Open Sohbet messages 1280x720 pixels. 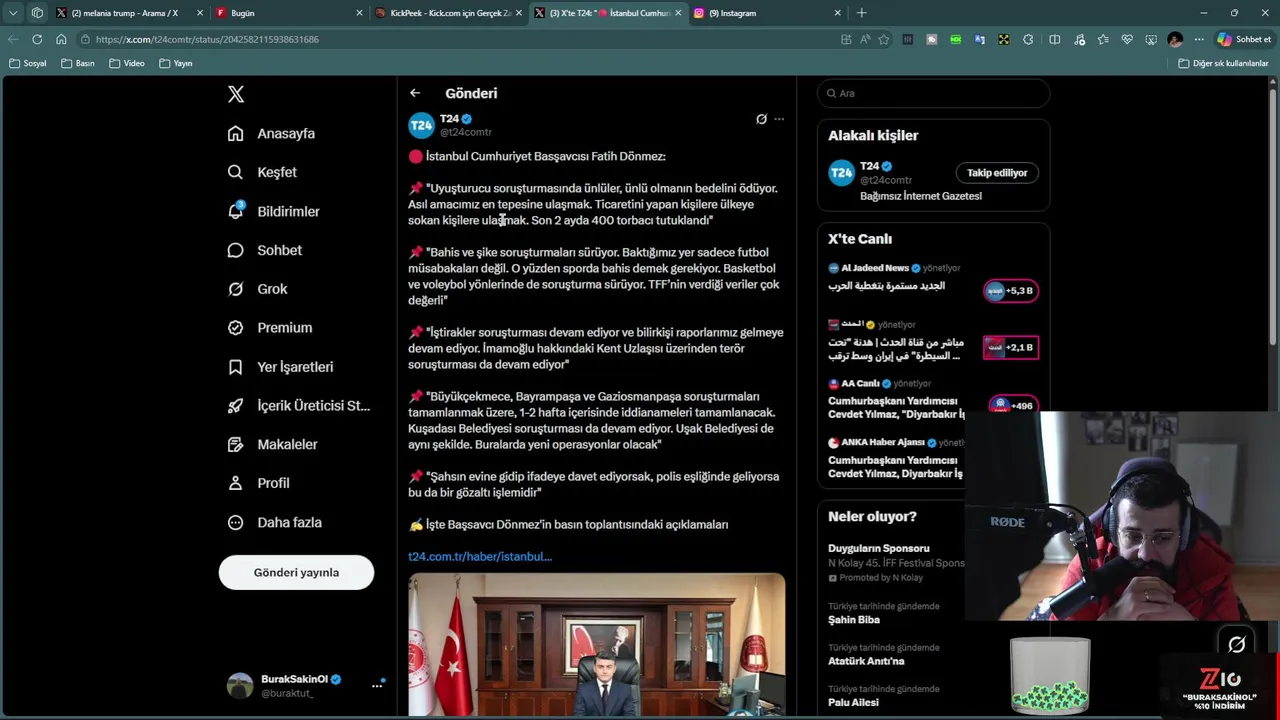(x=265, y=250)
